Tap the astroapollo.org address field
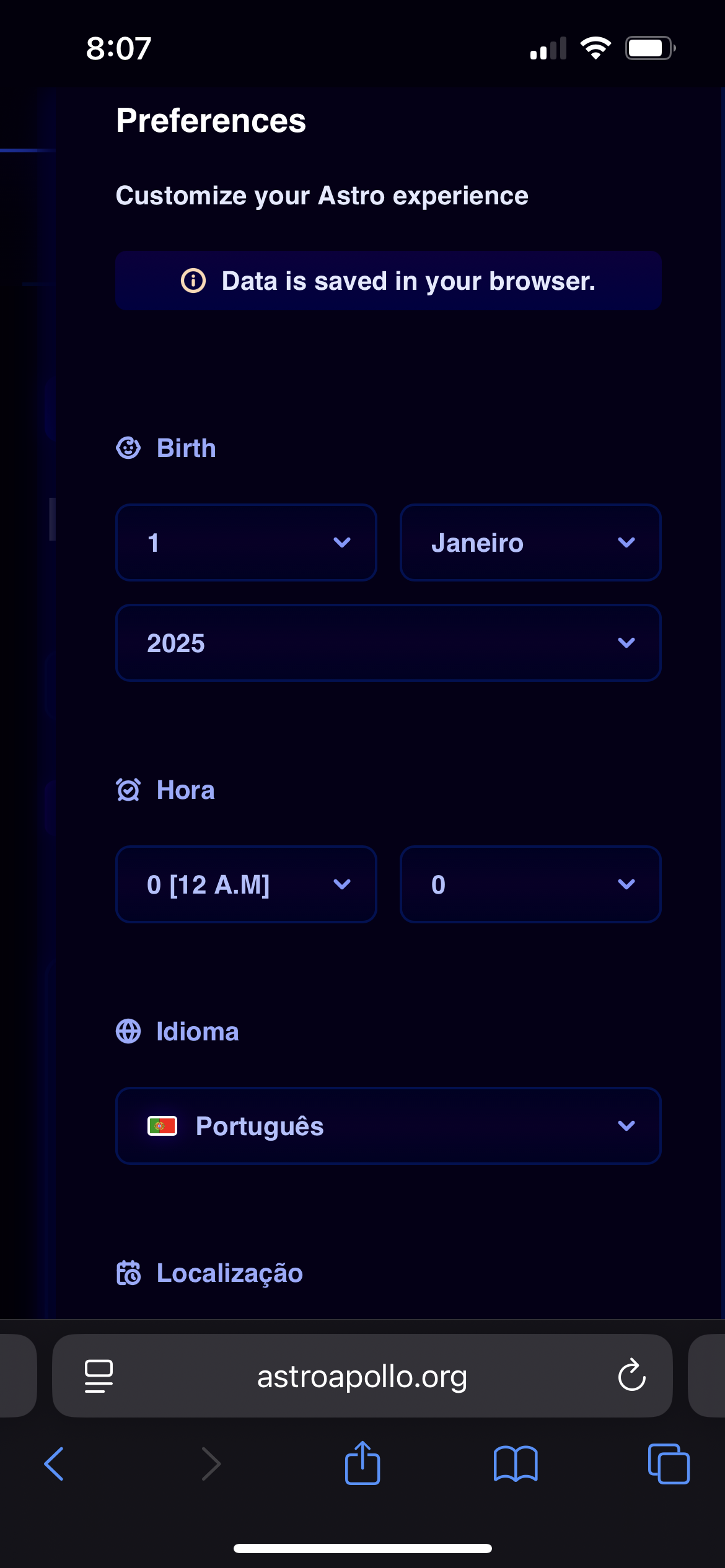The height and width of the screenshot is (1568, 725). pyautogui.click(x=362, y=1376)
